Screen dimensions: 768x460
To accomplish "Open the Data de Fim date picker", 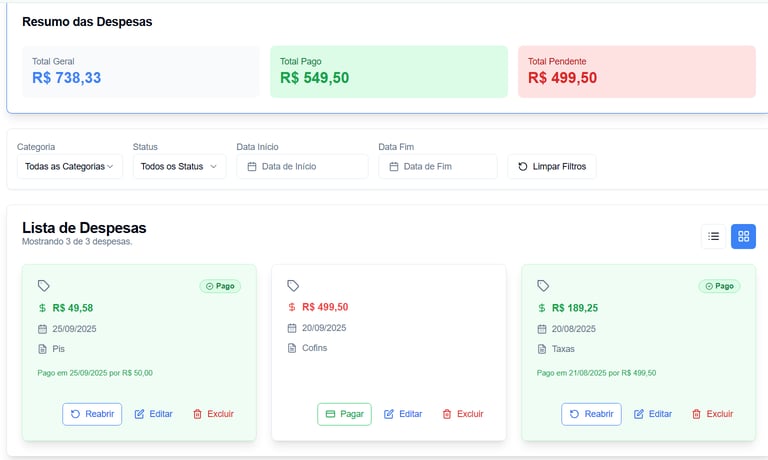I will pyautogui.click(x=438, y=166).
